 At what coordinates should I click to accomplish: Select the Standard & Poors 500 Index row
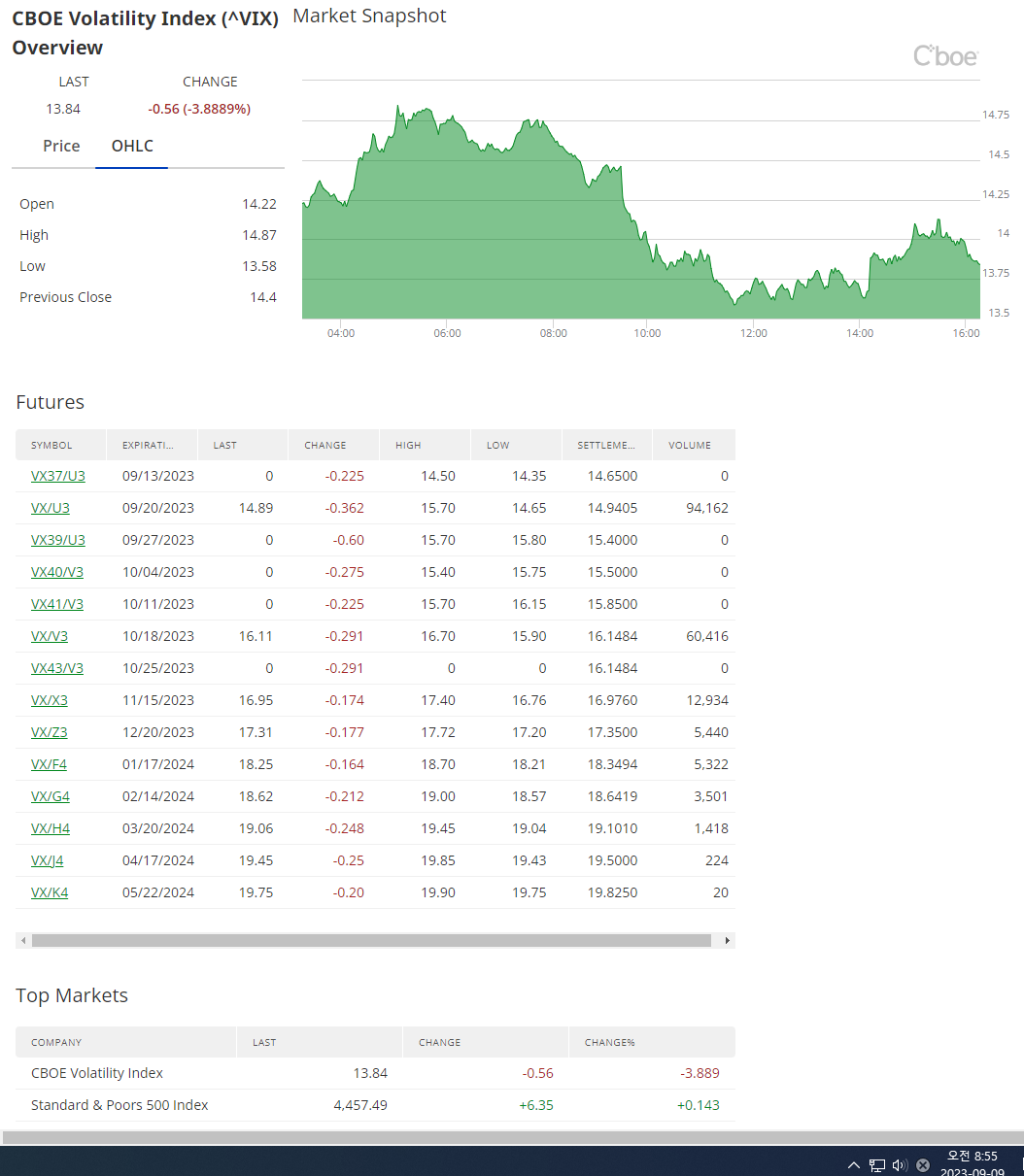click(x=375, y=1105)
